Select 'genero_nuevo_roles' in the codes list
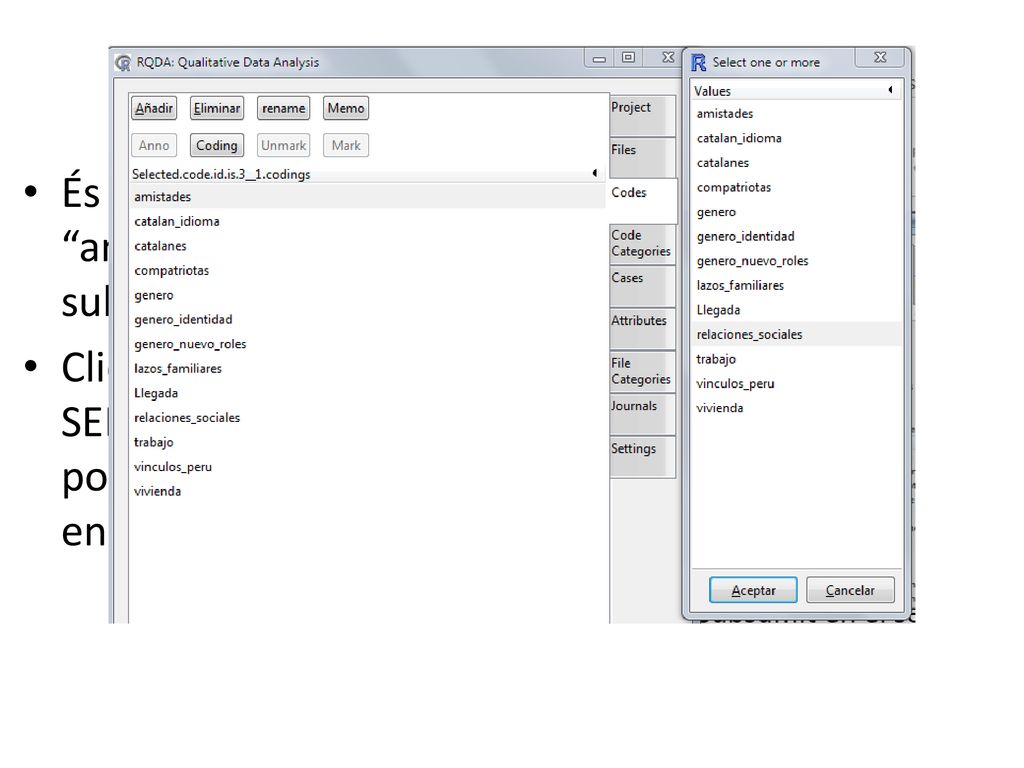Image resolution: width=1024 pixels, height=768 pixels. [368, 344]
